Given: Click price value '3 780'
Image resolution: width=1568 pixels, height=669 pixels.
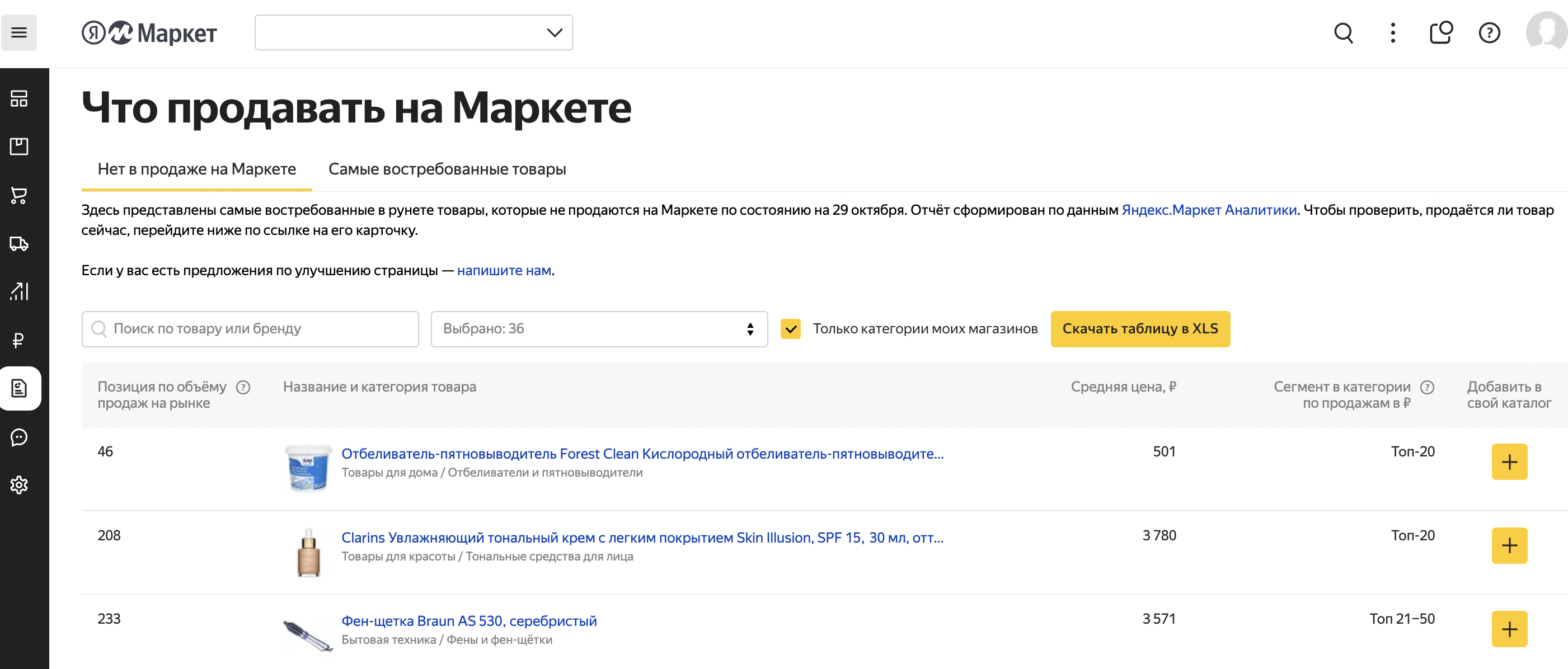Looking at the screenshot, I should (x=1159, y=536).
